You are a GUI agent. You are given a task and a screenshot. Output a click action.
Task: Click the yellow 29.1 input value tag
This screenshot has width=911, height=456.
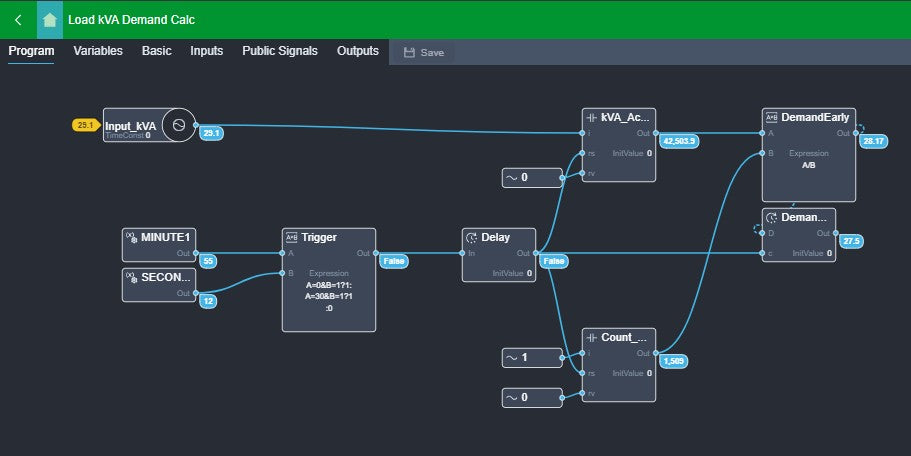coord(84,125)
